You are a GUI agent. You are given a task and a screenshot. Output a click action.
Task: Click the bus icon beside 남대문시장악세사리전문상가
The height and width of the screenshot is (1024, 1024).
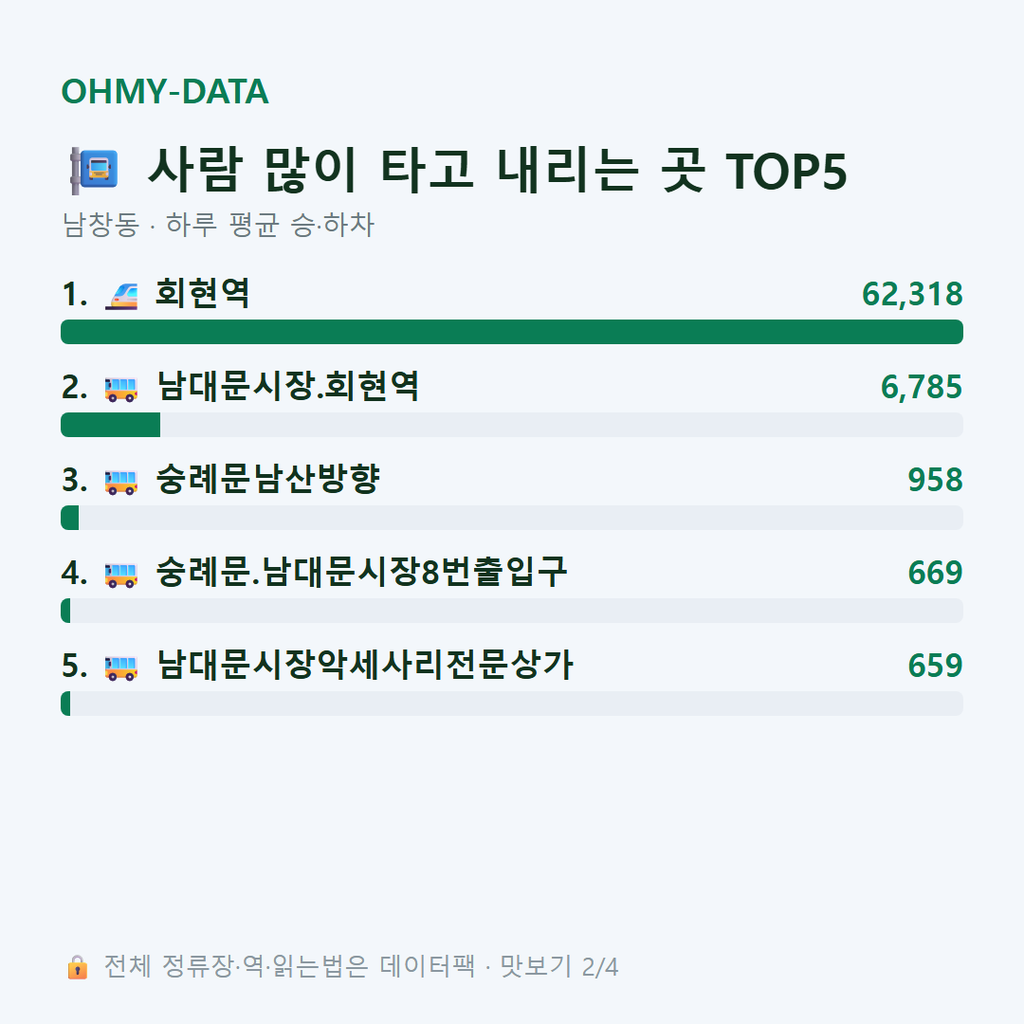tap(121, 667)
